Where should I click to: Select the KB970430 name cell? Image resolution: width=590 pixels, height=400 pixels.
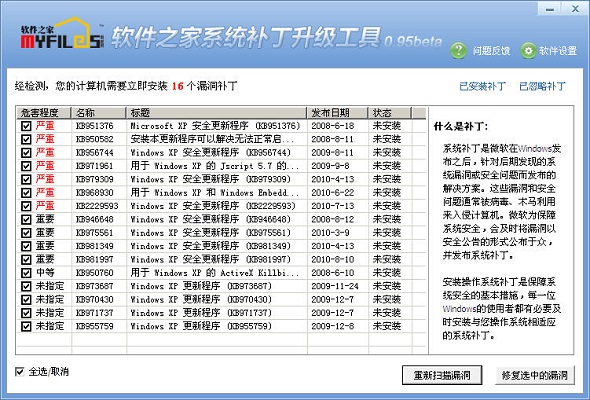tap(94, 300)
